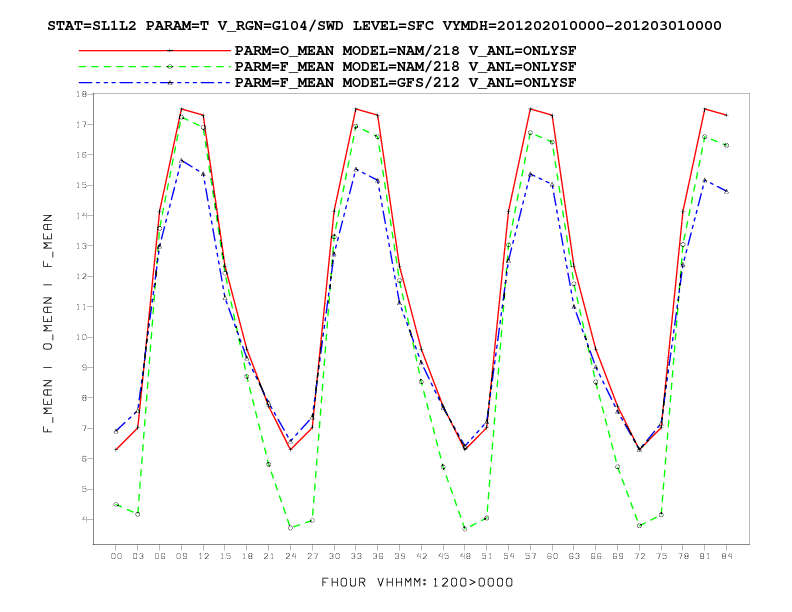Click x-axis tick label 57

point(530,556)
